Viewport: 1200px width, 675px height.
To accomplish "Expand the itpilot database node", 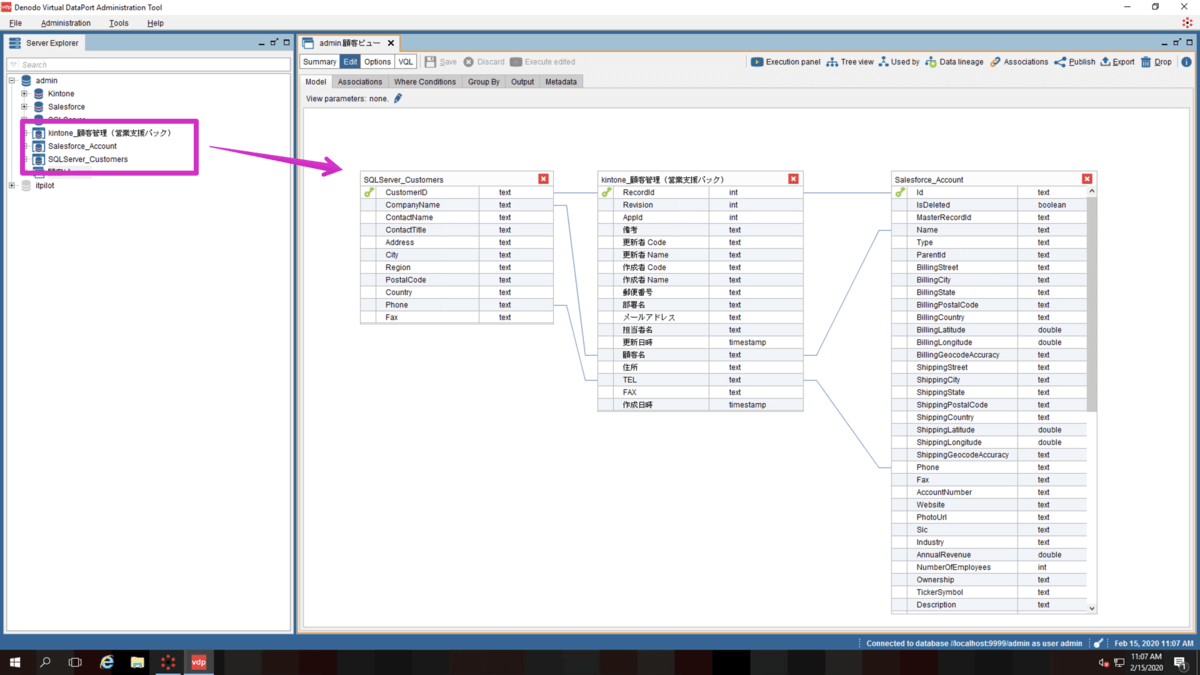I will pos(12,186).
